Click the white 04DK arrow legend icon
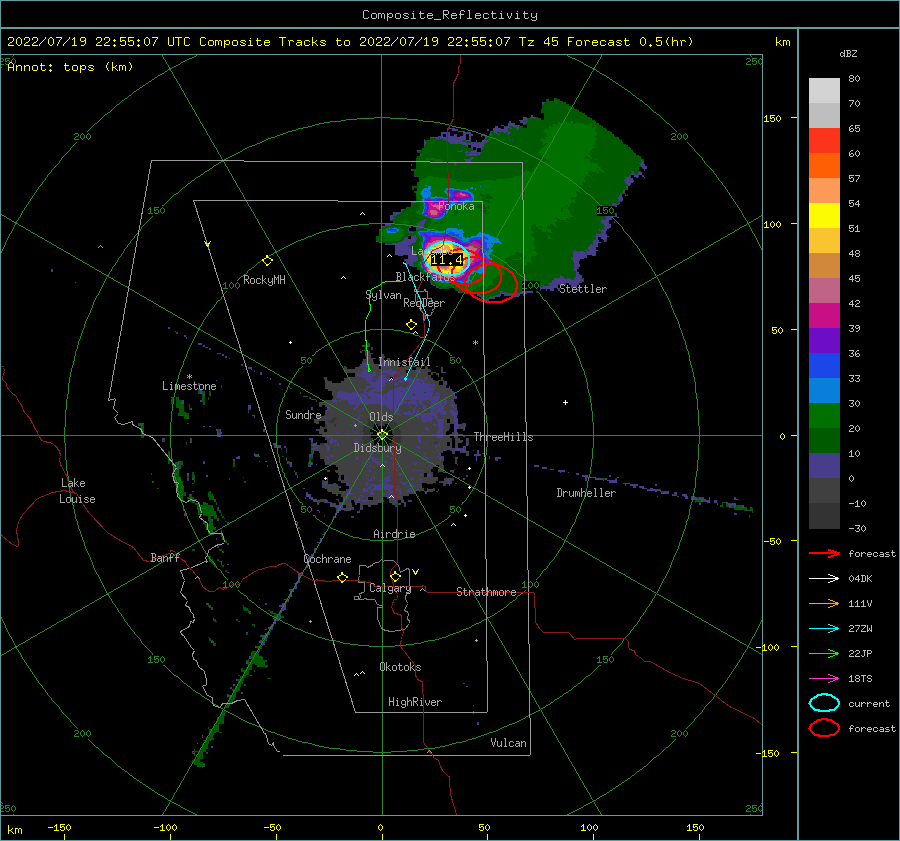 pos(824,579)
